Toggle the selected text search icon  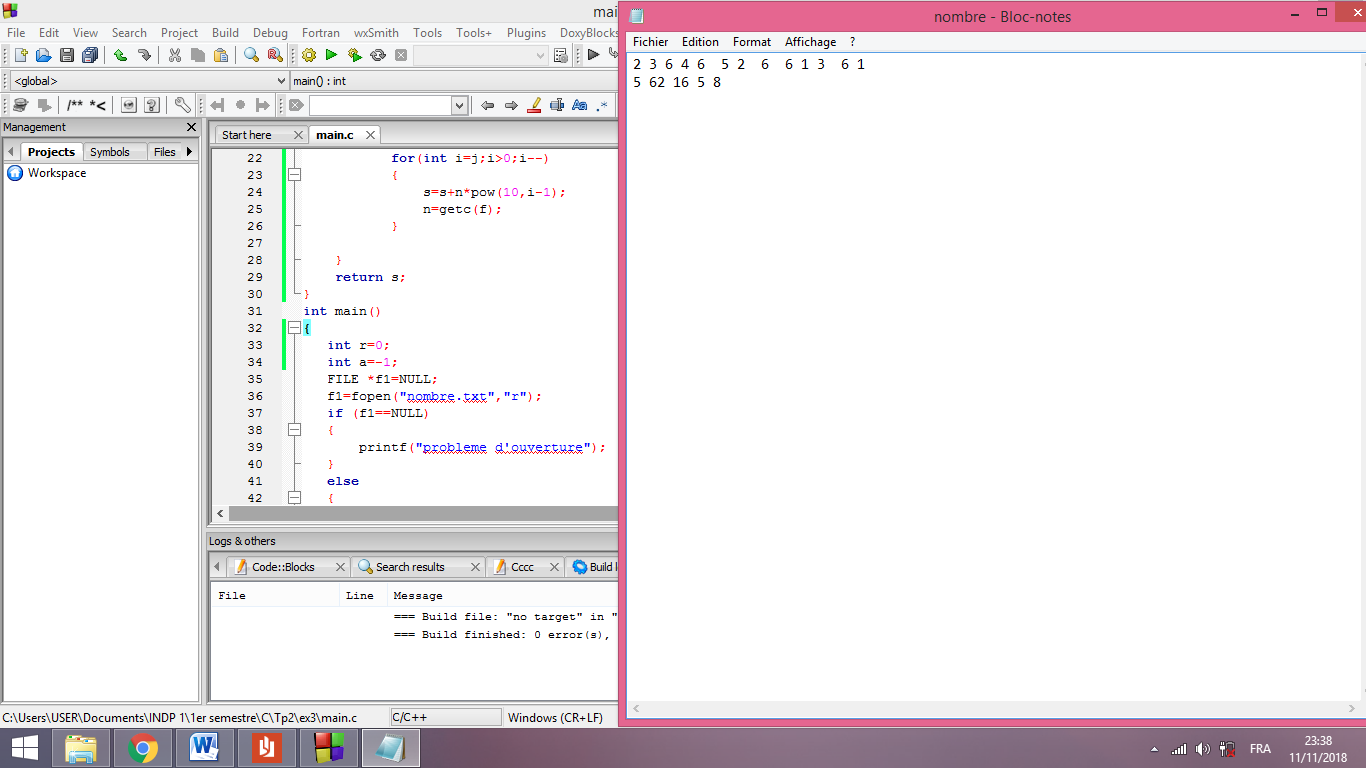557,105
